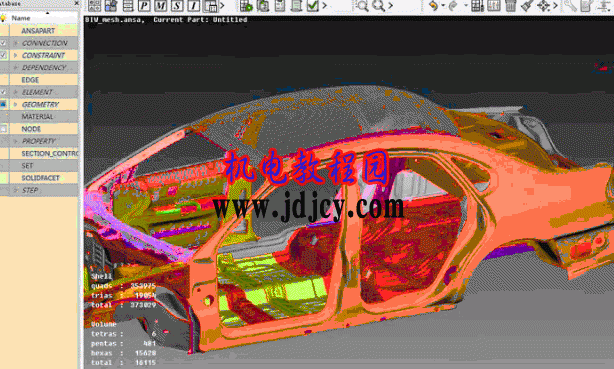Open the undo history dropdown arrow

443,5
